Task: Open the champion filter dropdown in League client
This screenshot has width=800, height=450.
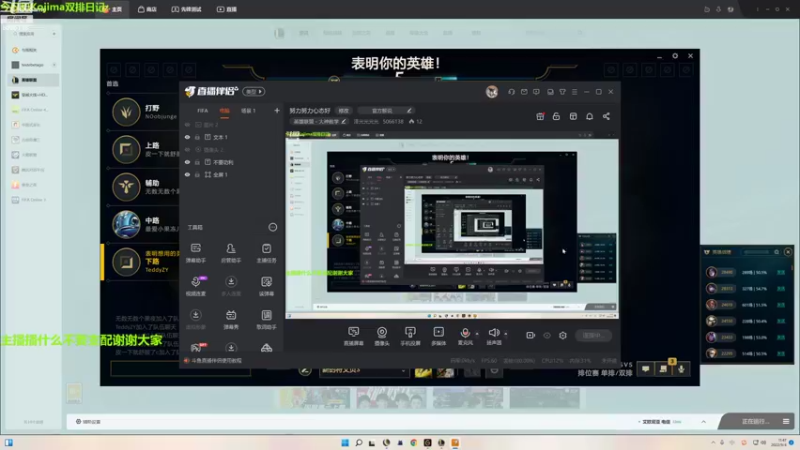Action: 364,370
